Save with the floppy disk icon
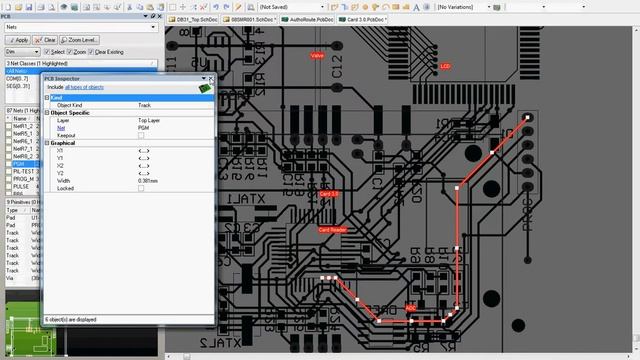The image size is (640, 360). tap(29, 7)
